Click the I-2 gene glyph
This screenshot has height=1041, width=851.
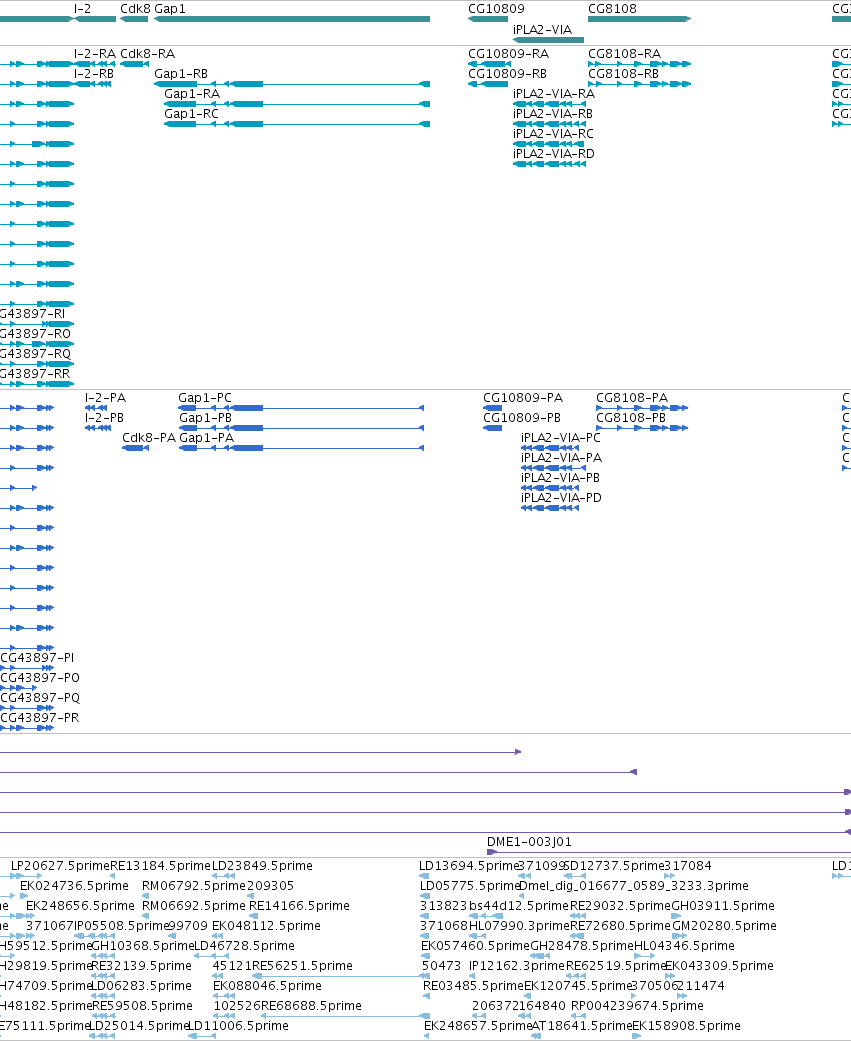pos(95,19)
